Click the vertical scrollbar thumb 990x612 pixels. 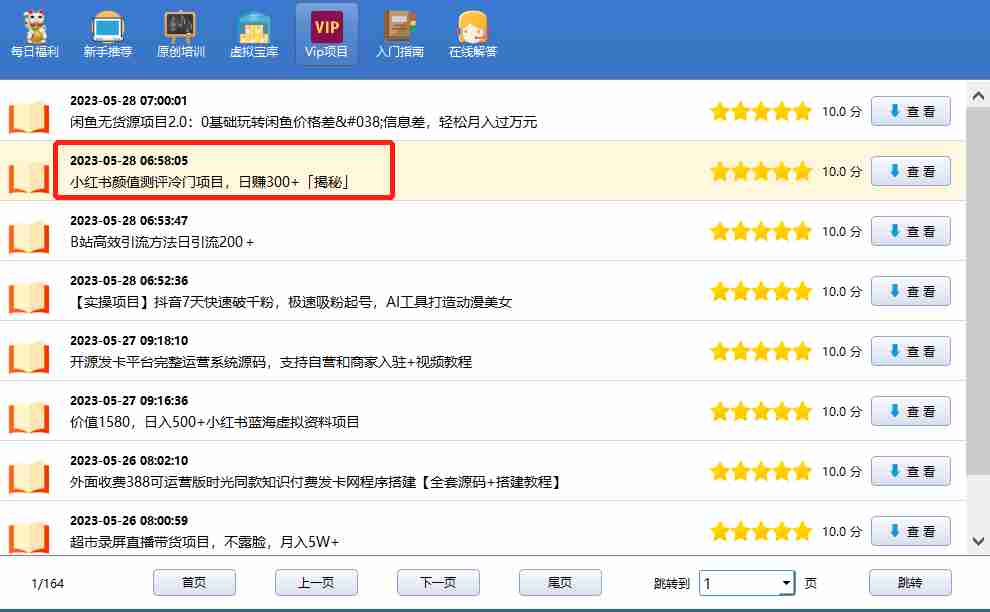978,291
